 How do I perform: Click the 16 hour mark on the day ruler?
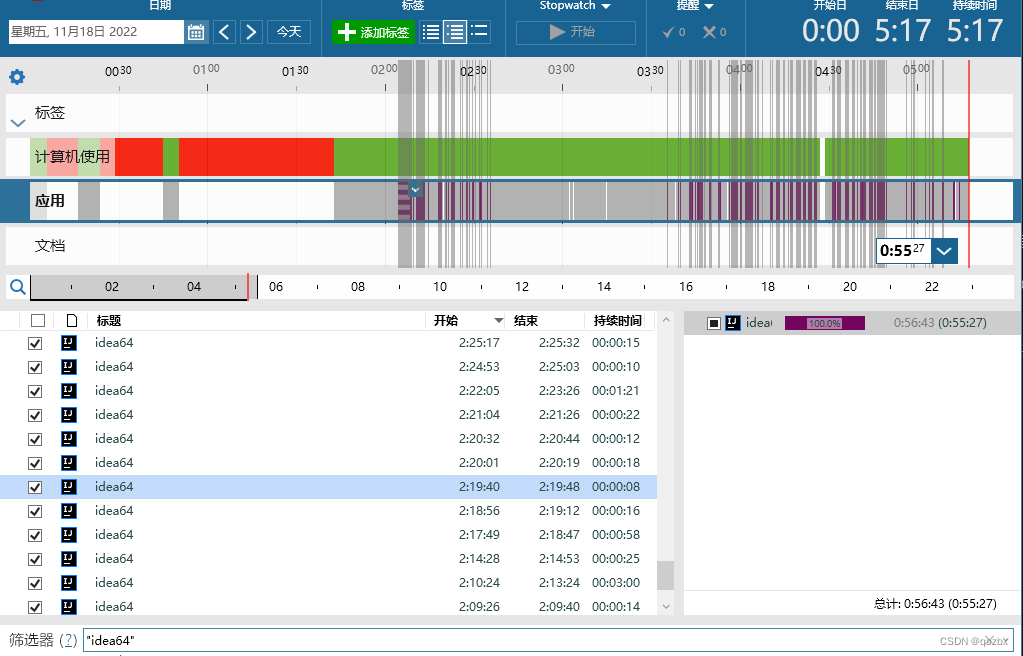[x=686, y=287]
